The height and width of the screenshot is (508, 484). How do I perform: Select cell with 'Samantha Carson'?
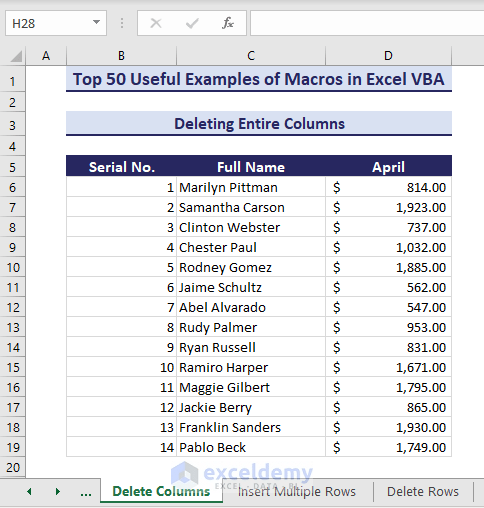(x=251, y=207)
